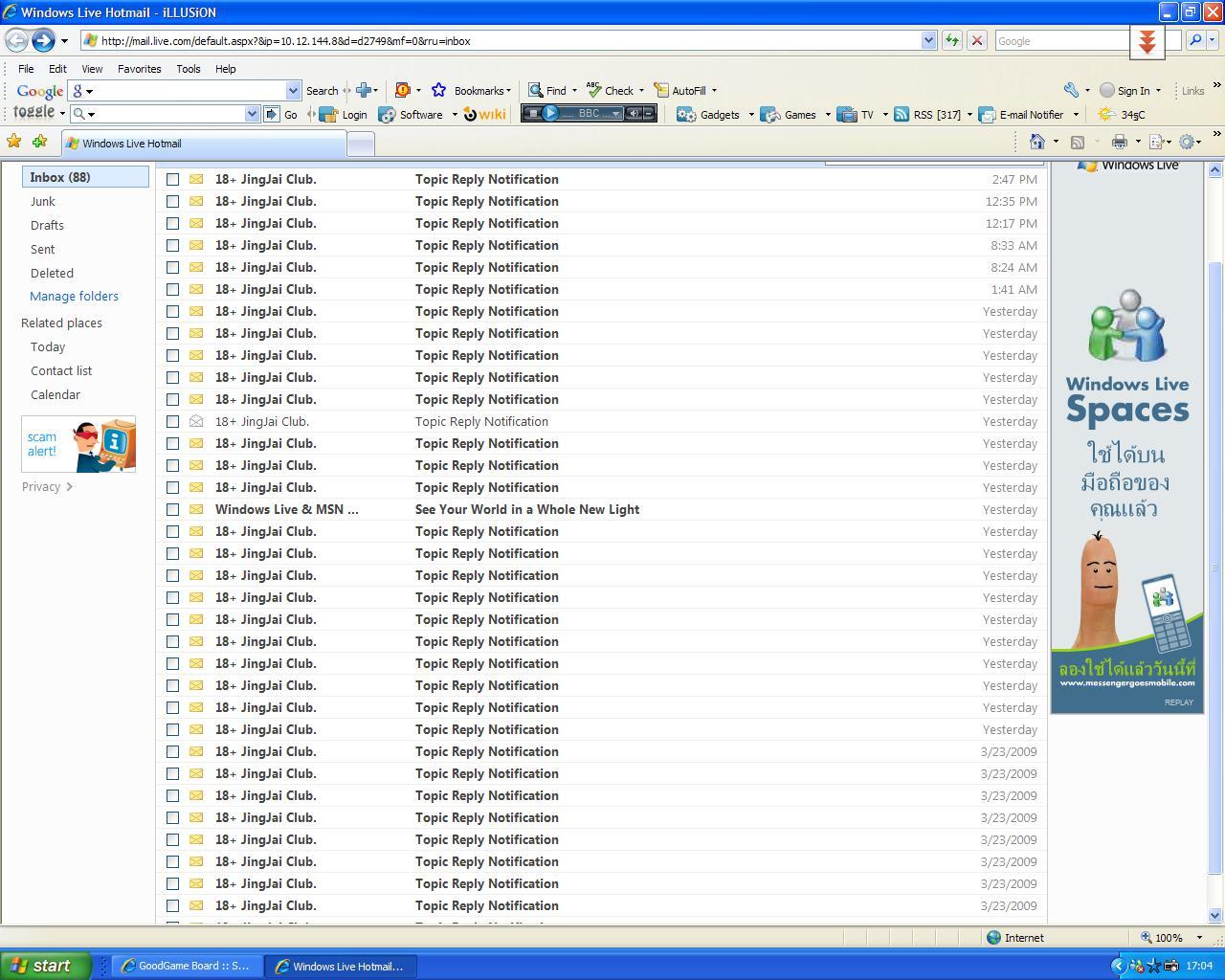Expand the RSS [317] dropdown arrow
This screenshot has height=980, width=1225.
pos(969,115)
